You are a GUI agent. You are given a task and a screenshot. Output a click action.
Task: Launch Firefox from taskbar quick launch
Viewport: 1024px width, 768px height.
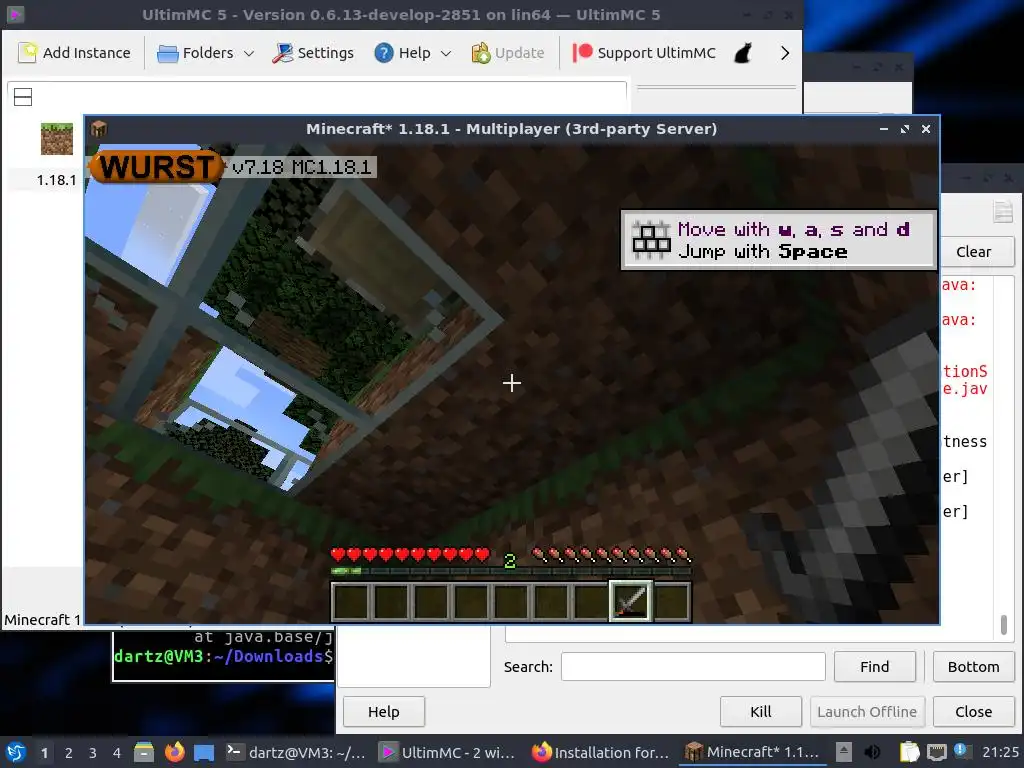174,752
